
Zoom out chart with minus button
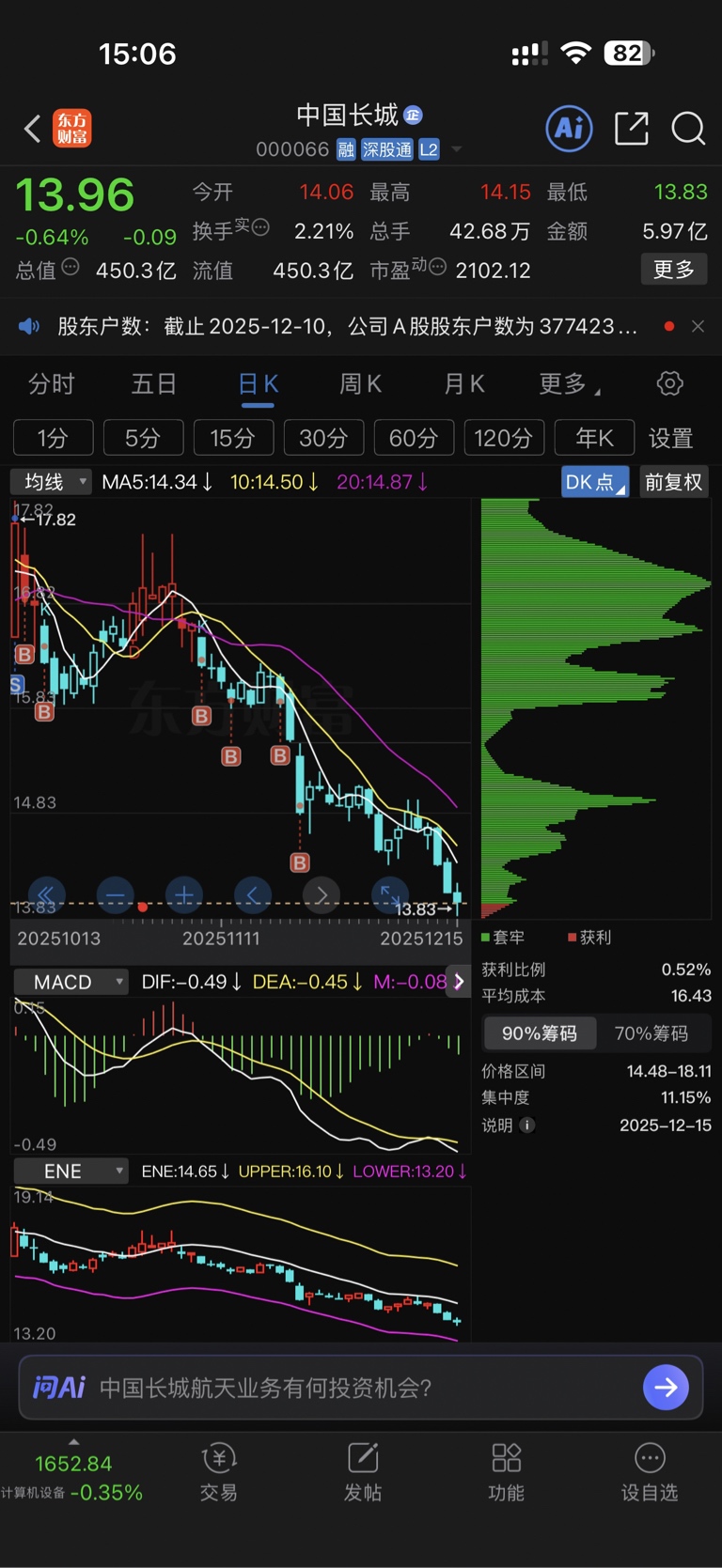[x=116, y=895]
